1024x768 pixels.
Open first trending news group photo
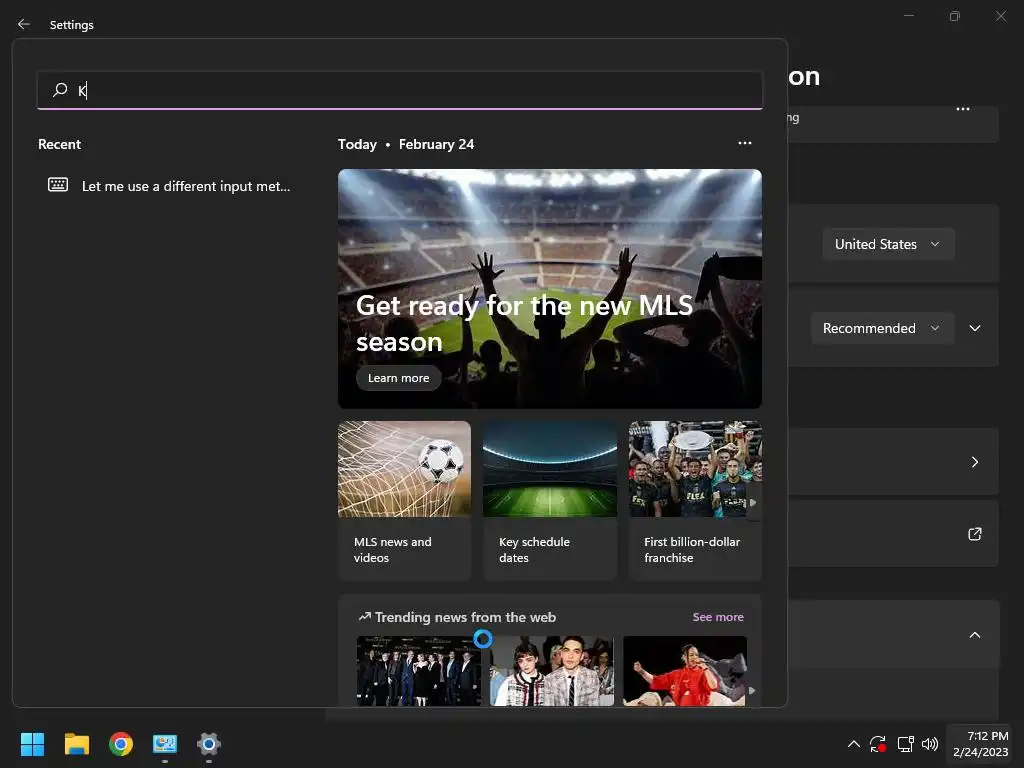(x=419, y=671)
